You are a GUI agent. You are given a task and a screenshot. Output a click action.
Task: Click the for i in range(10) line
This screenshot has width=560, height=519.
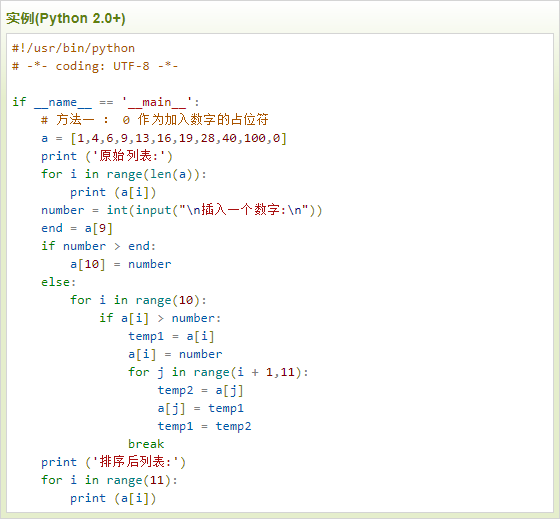click(138, 300)
